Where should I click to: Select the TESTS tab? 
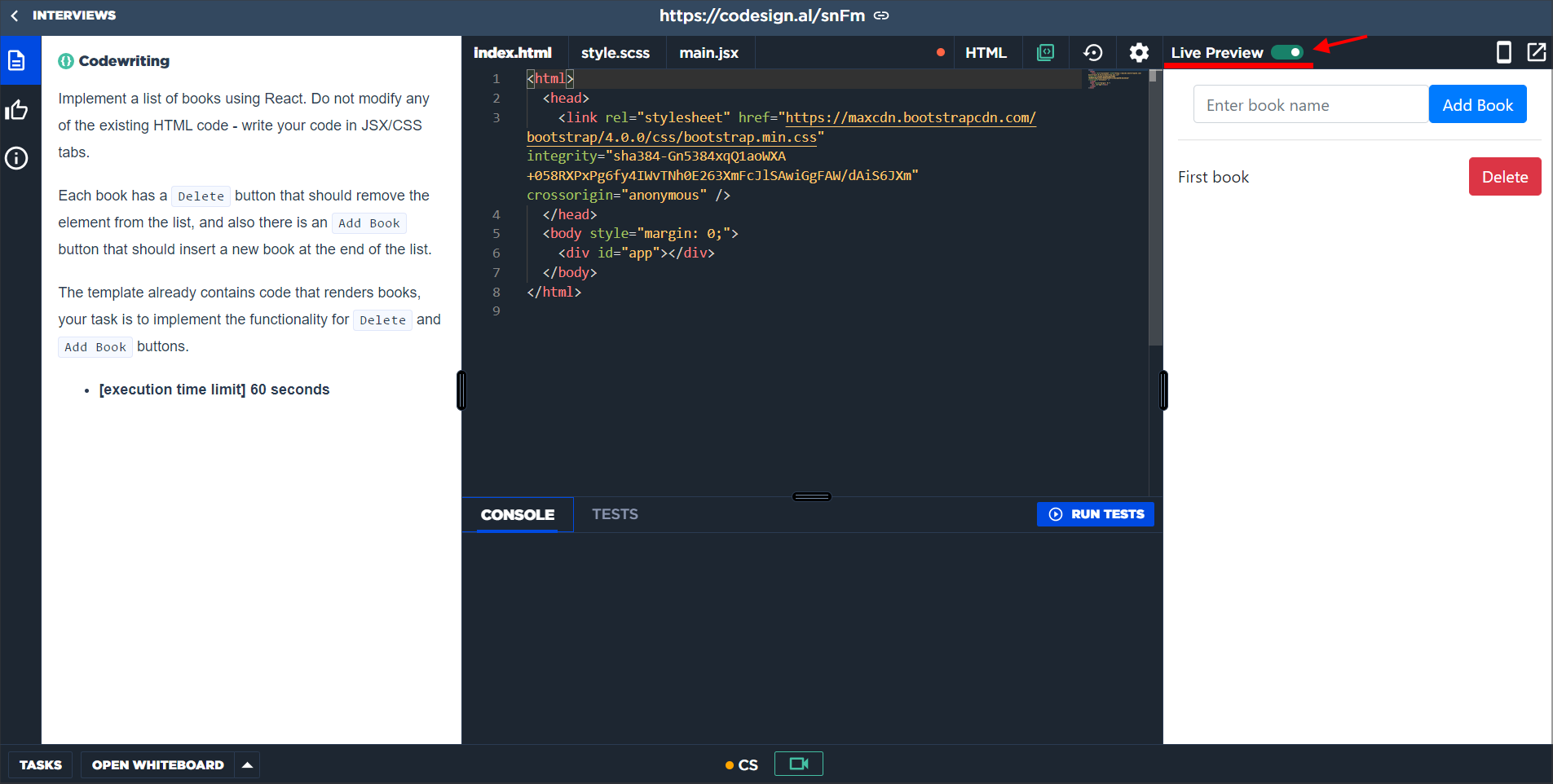pos(615,514)
